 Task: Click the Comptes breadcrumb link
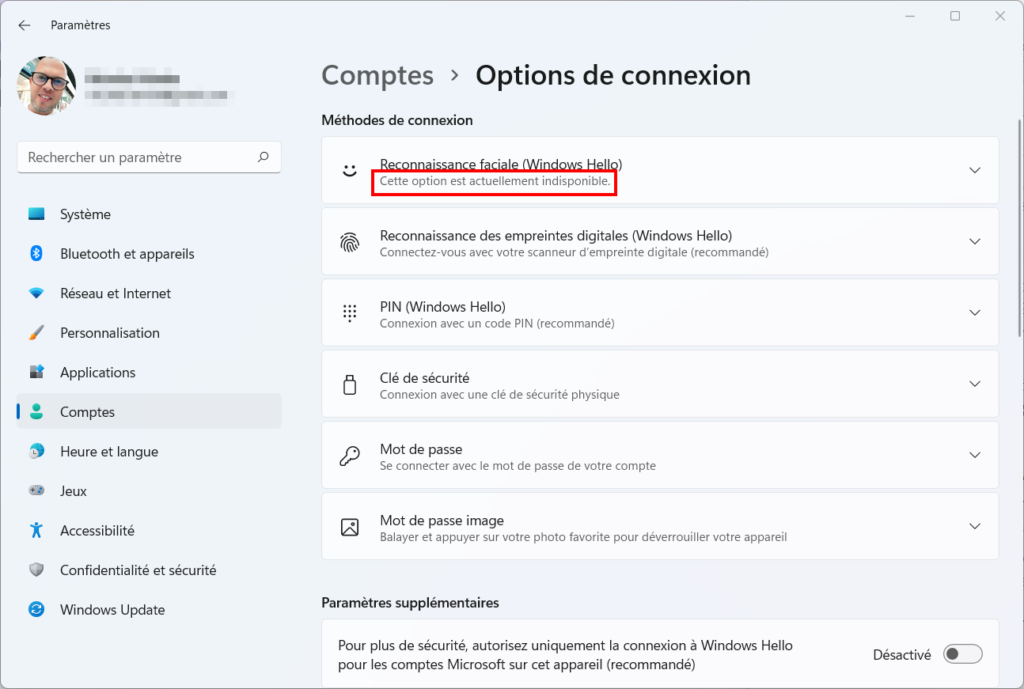click(x=377, y=76)
